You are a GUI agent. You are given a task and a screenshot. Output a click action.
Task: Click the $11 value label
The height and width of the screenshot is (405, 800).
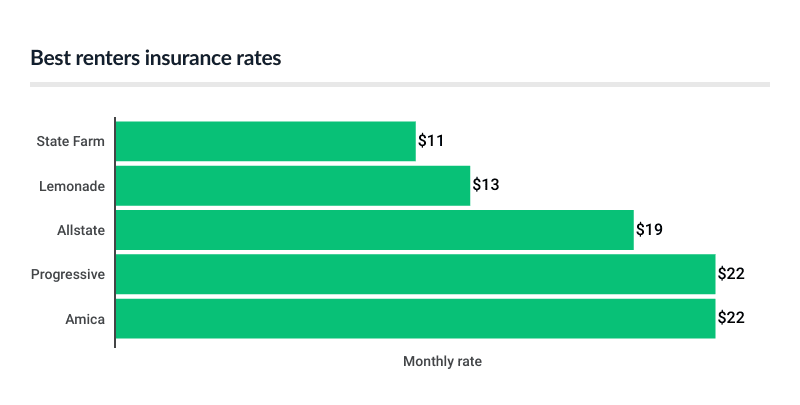click(431, 141)
